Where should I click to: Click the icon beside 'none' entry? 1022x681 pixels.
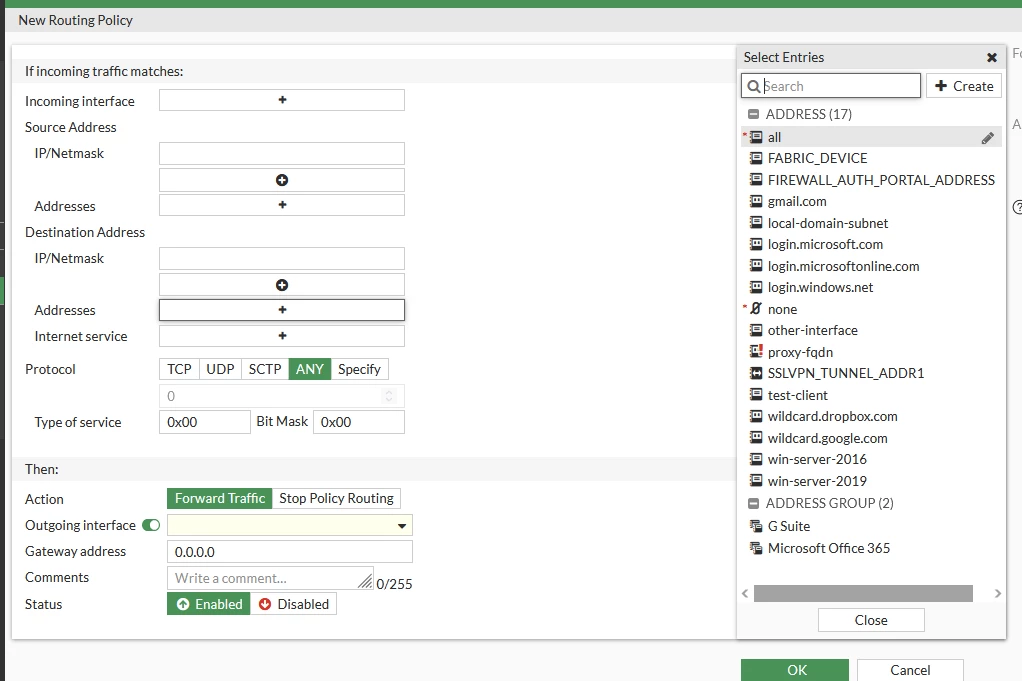tap(755, 309)
